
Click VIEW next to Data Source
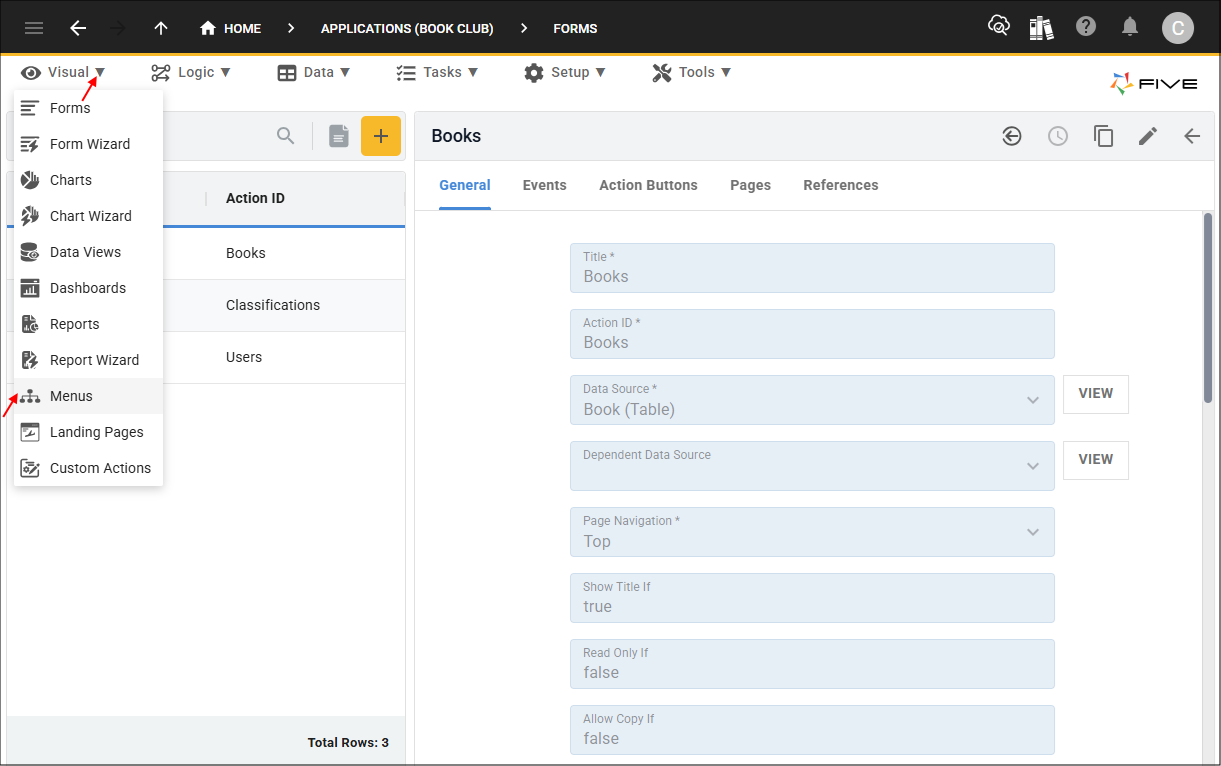tap(1096, 394)
